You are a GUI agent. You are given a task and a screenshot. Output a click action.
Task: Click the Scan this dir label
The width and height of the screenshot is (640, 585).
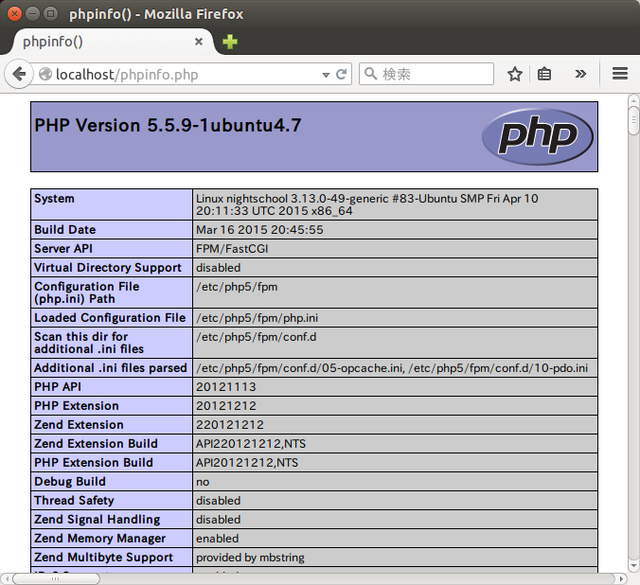click(89, 343)
